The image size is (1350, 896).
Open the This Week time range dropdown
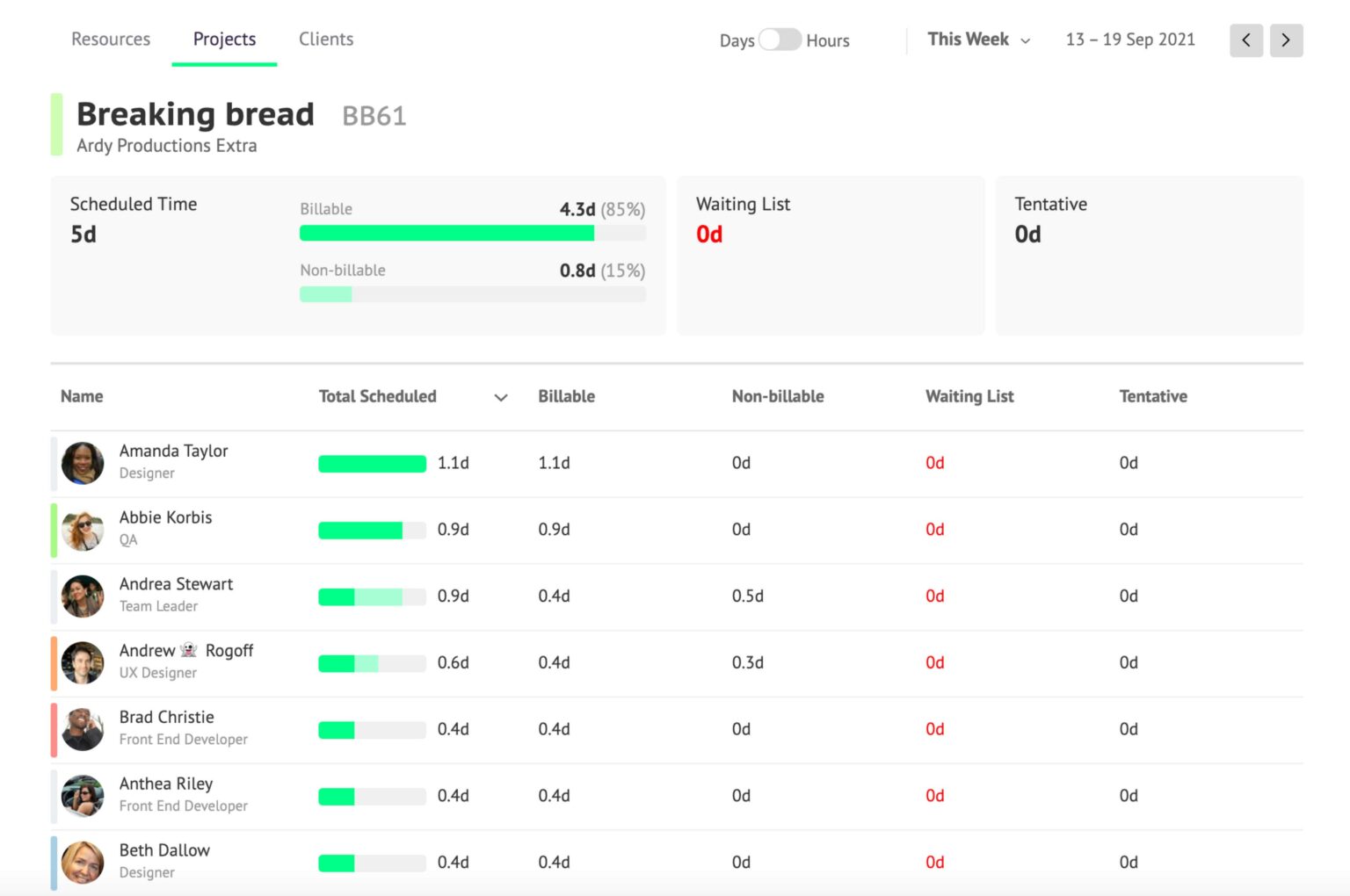(x=977, y=40)
